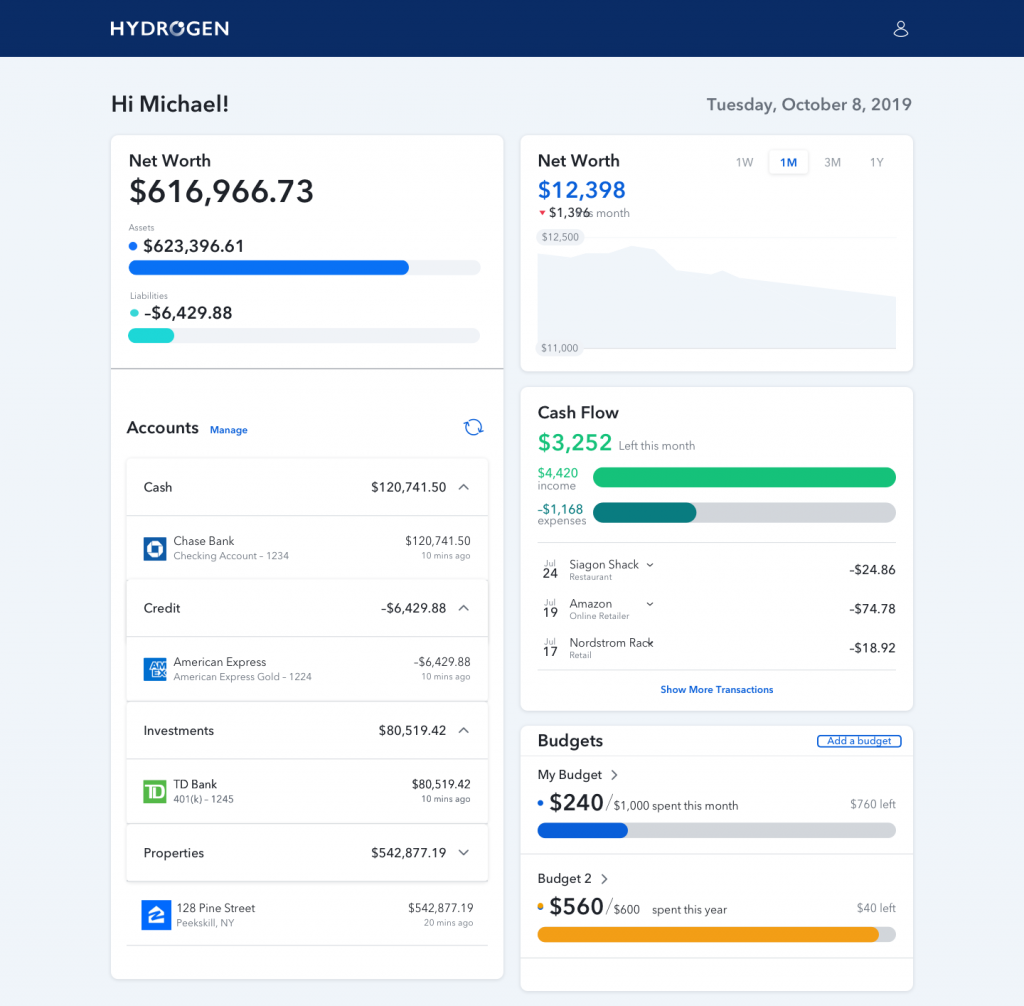Image resolution: width=1024 pixels, height=1006 pixels.
Task: Collapse the Cash accounts section
Action: (x=463, y=487)
